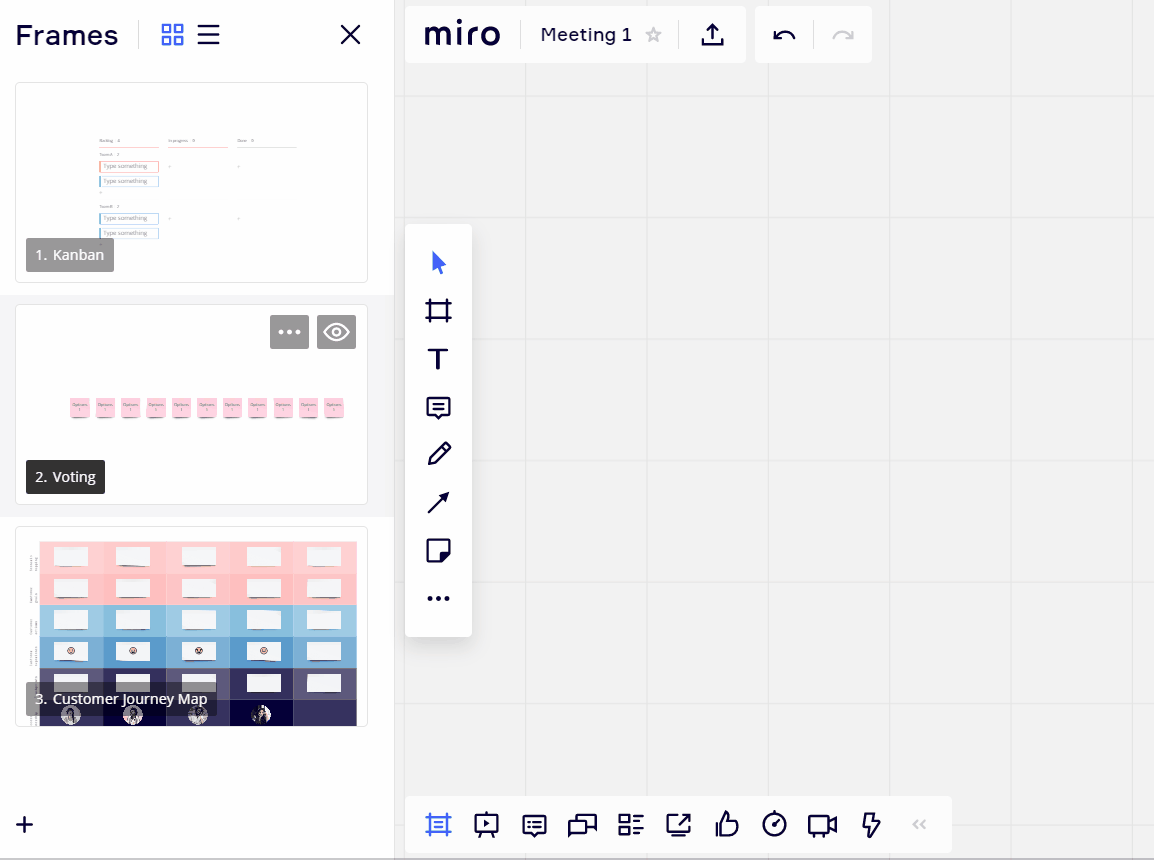Open the 2. Voting frame thumbnail
The image size is (1154, 860).
(x=191, y=405)
